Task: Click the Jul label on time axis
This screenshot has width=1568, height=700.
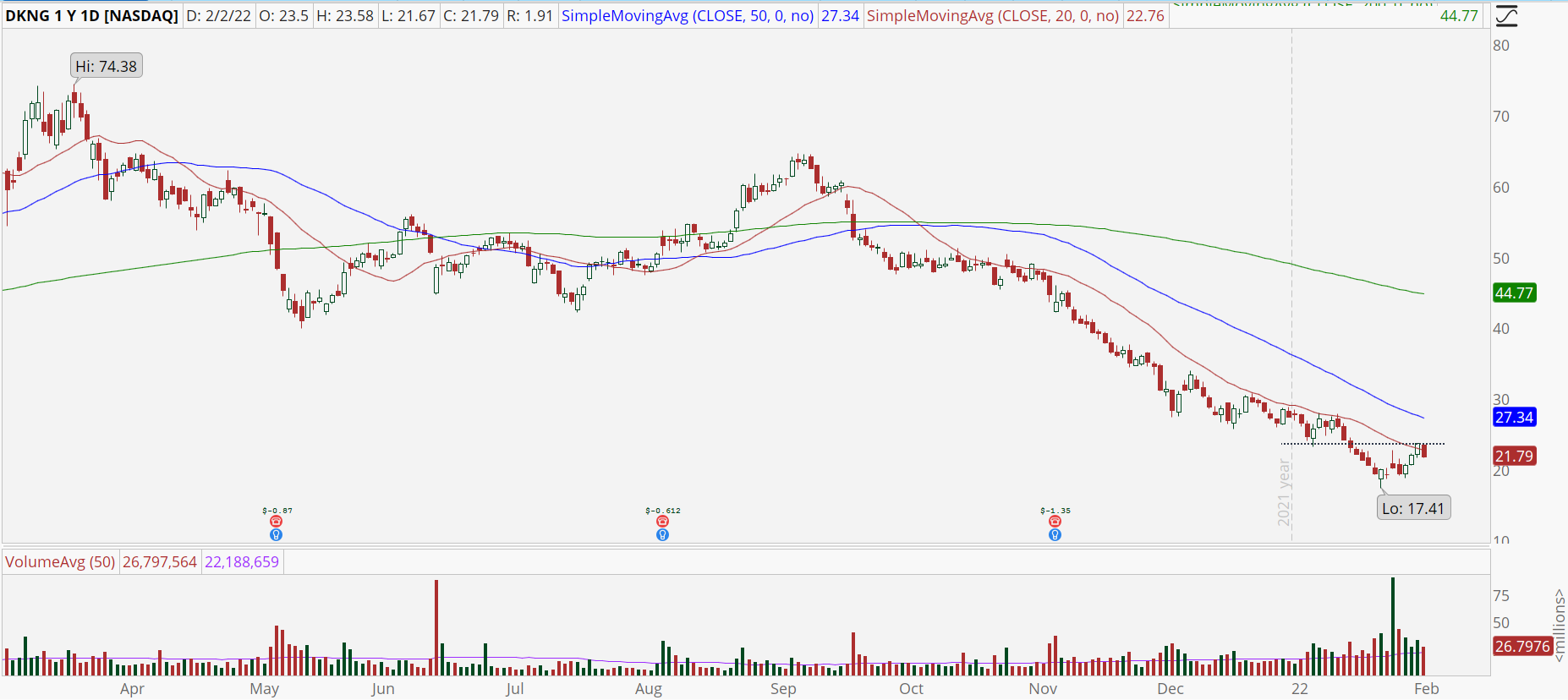Action: point(515,689)
